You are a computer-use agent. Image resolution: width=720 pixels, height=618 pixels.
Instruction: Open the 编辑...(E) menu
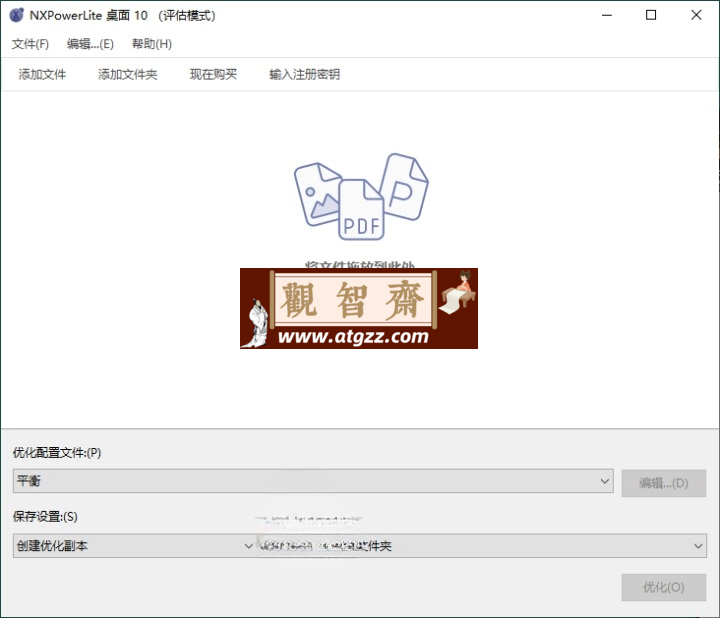90,44
